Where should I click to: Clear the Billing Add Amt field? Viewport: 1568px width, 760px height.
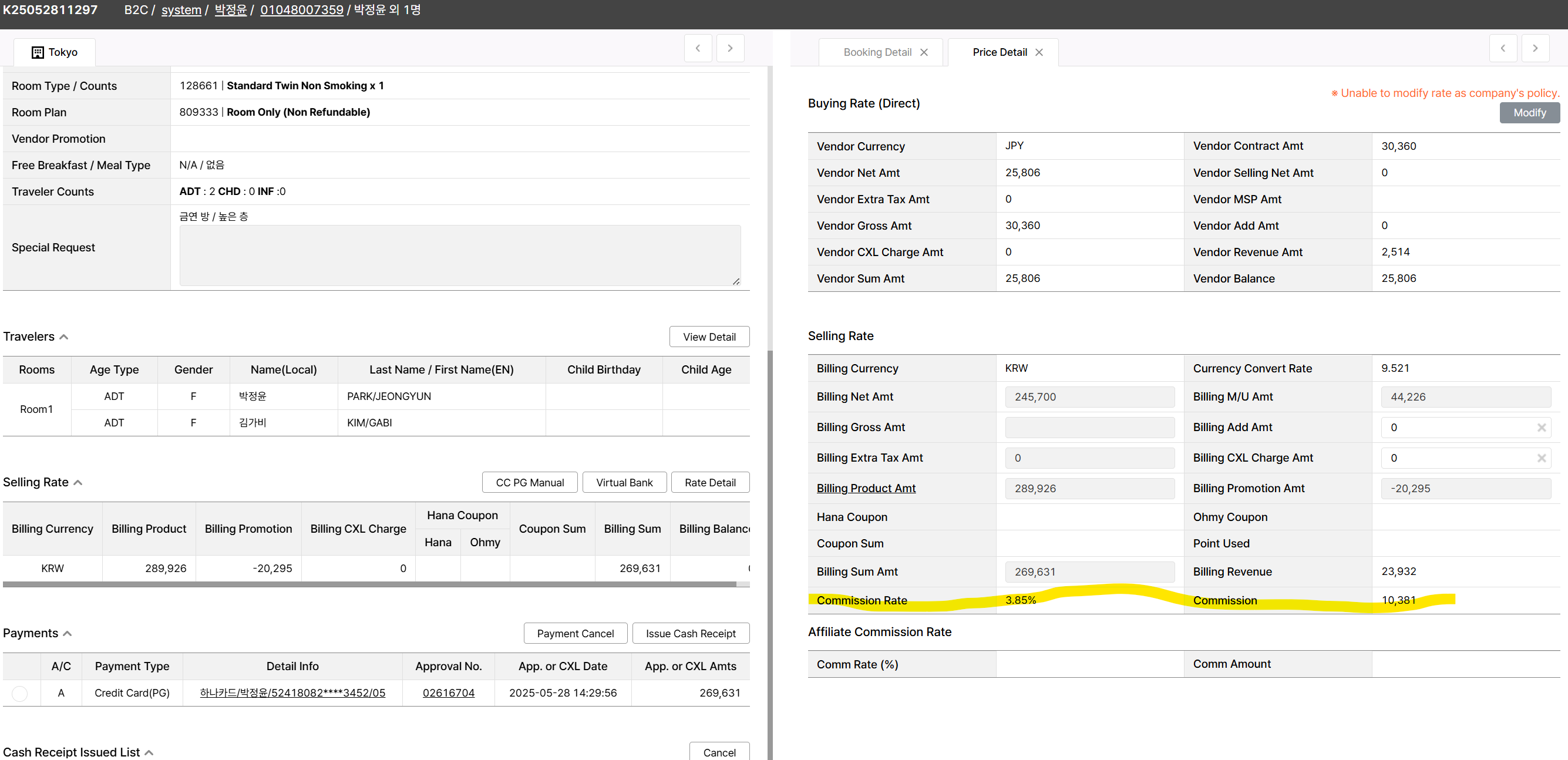pos(1540,428)
